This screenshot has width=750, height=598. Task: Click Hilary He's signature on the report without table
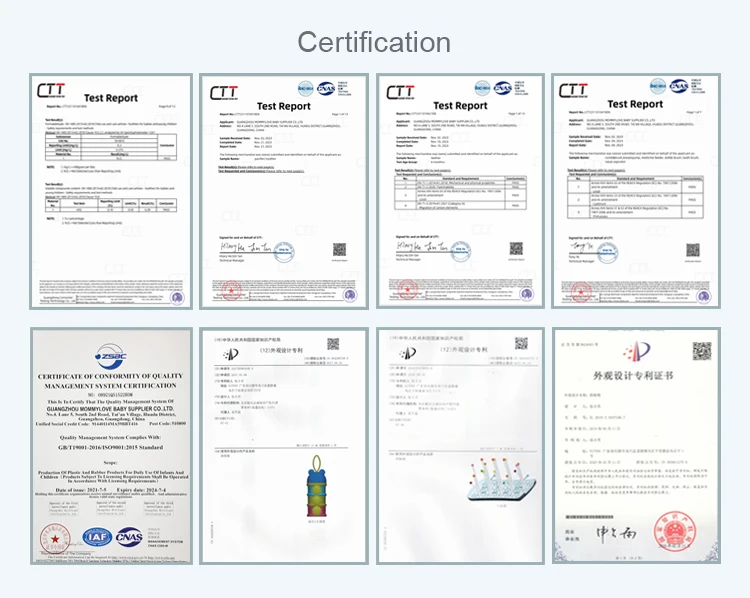coord(246,247)
